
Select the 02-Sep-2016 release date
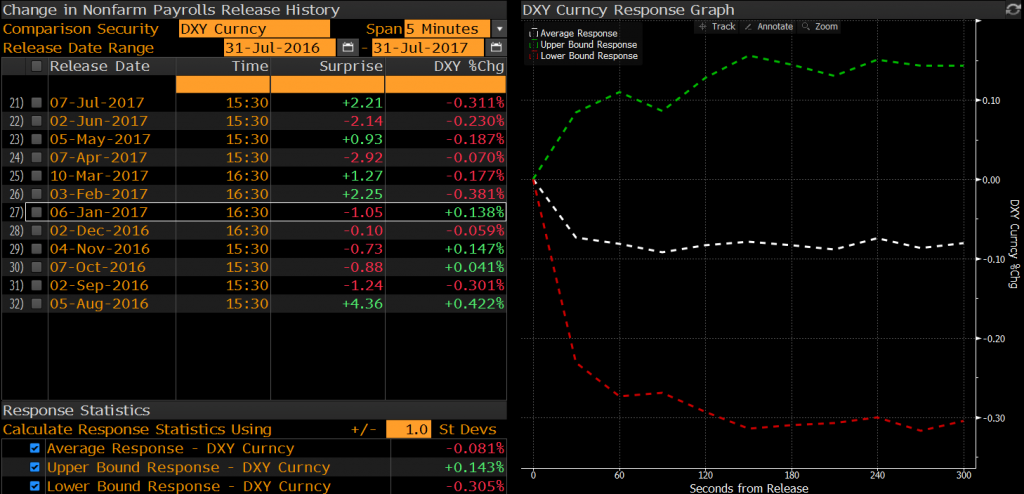[99, 286]
